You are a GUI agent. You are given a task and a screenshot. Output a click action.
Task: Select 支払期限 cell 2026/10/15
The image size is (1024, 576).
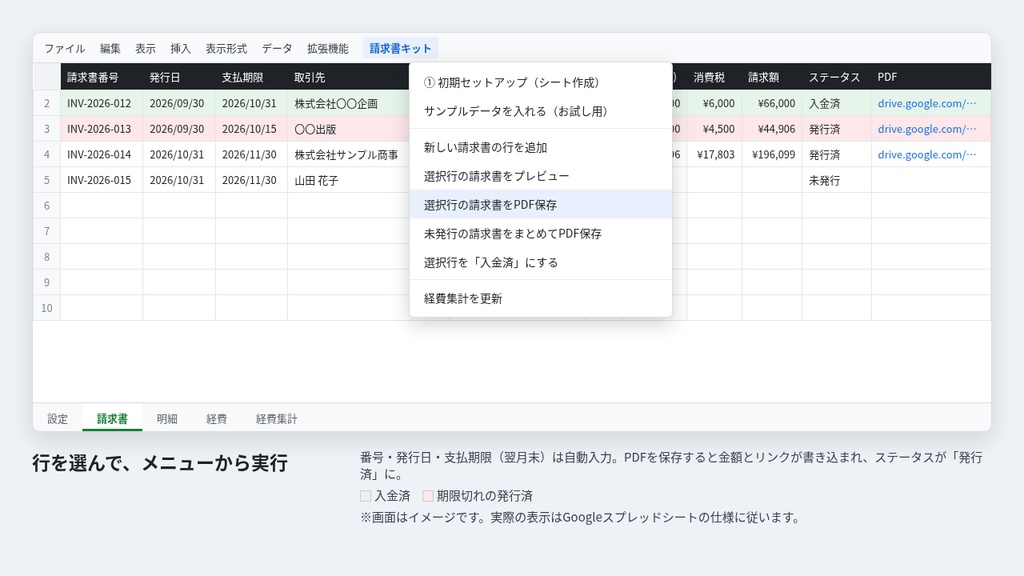[251, 129]
